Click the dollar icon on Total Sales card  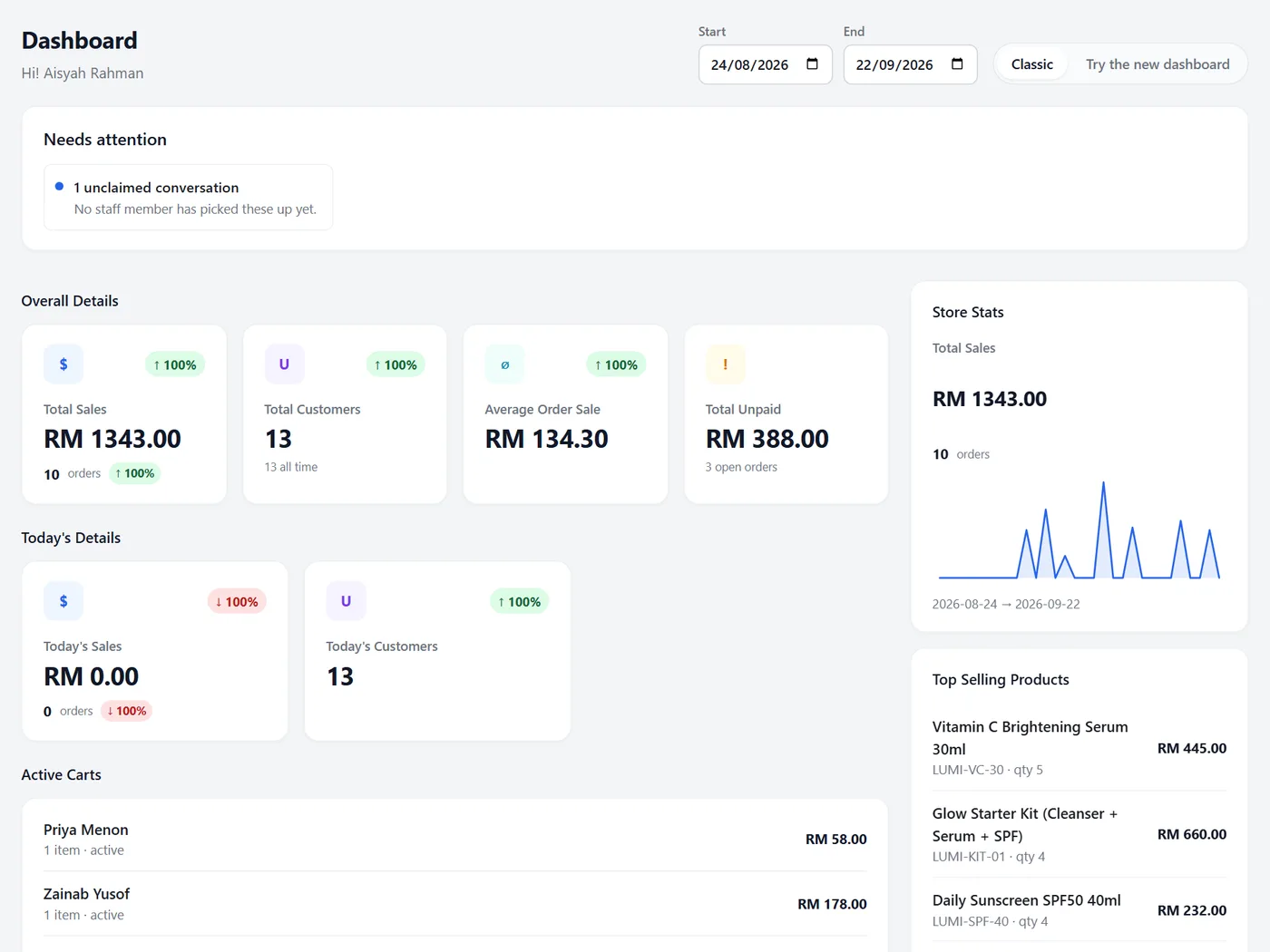click(63, 364)
